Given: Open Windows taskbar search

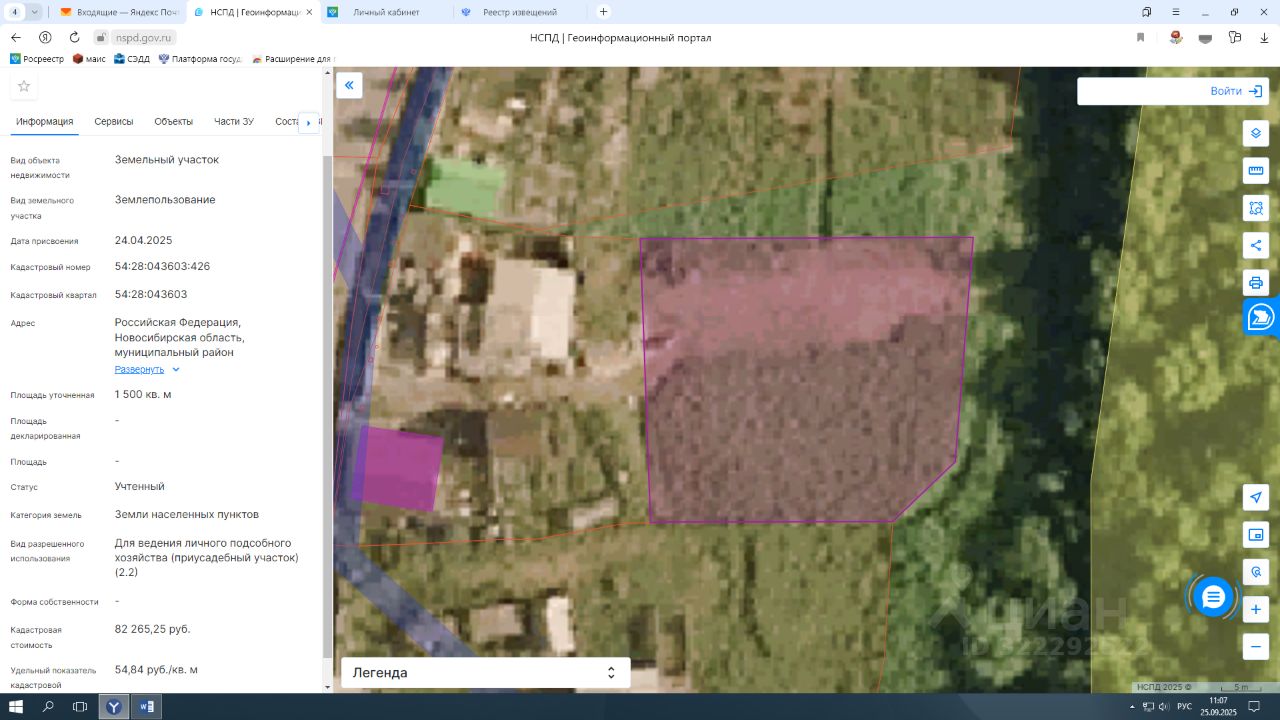Looking at the screenshot, I should [x=48, y=707].
